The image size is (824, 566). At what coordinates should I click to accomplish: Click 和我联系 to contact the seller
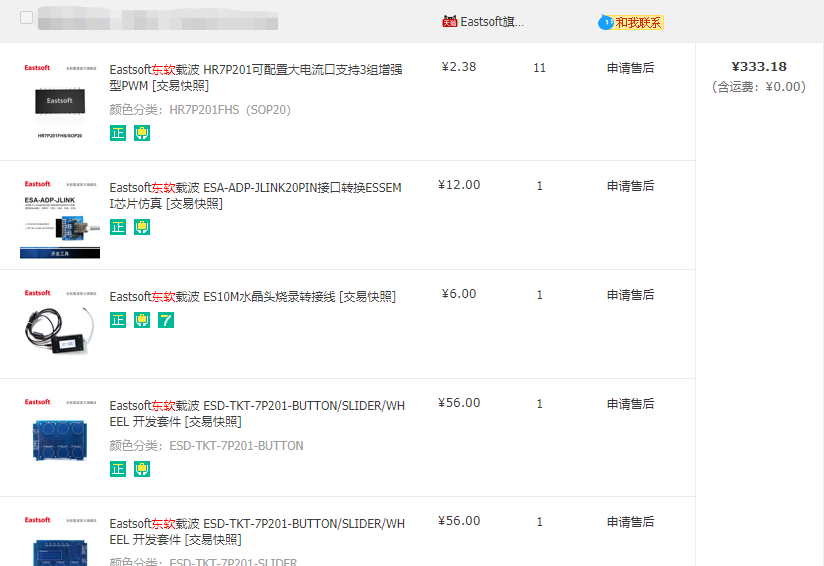(x=638, y=22)
